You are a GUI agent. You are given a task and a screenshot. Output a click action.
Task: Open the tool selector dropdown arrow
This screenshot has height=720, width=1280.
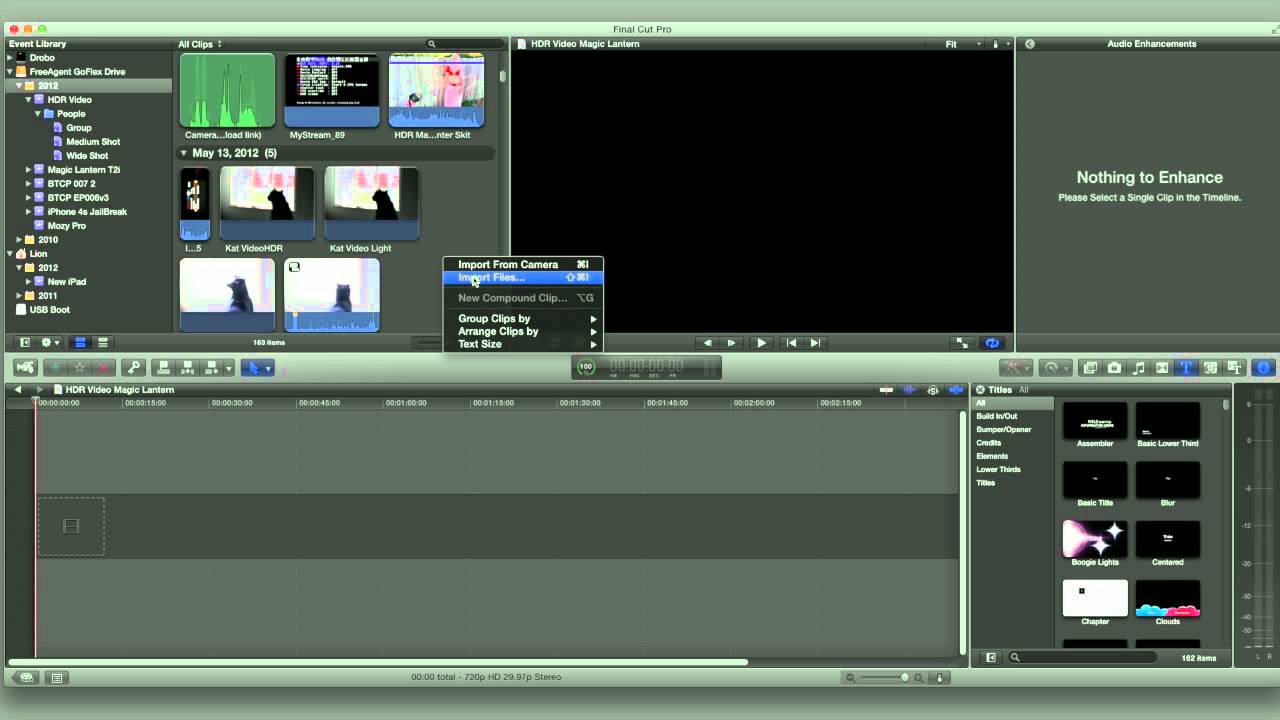pos(268,368)
